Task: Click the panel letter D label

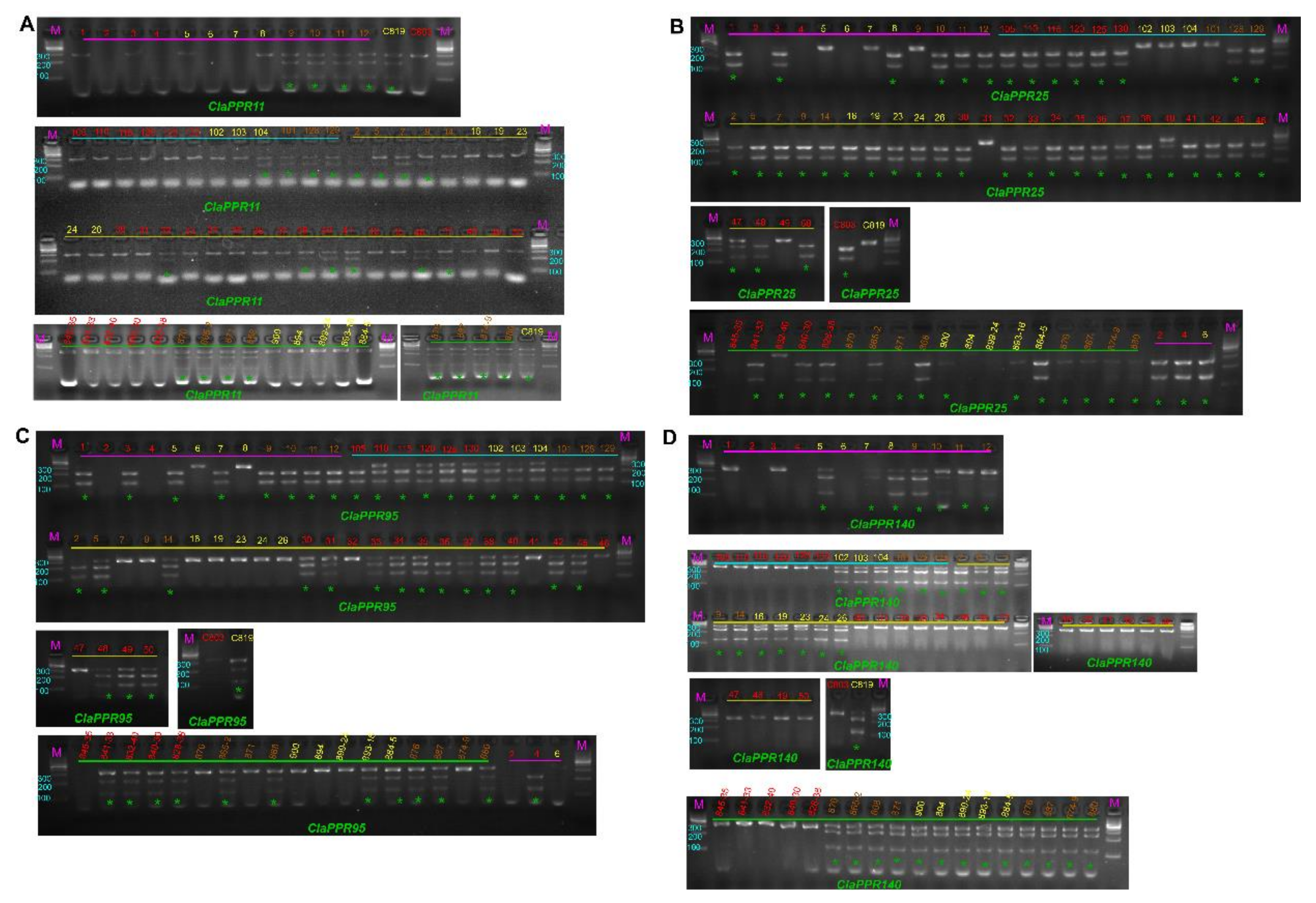Action: [670, 438]
